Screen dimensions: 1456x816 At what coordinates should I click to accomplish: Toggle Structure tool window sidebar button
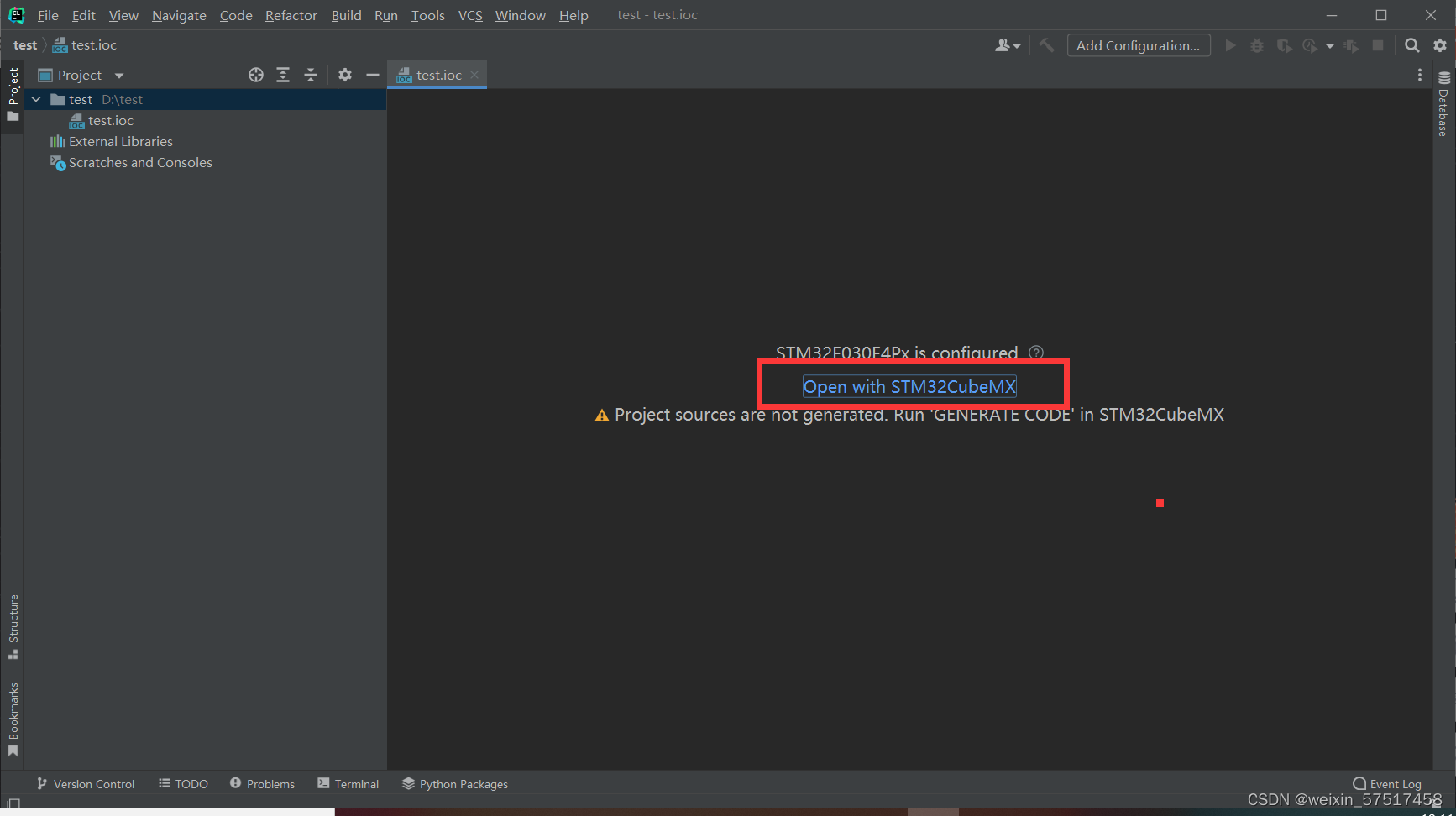point(13,626)
